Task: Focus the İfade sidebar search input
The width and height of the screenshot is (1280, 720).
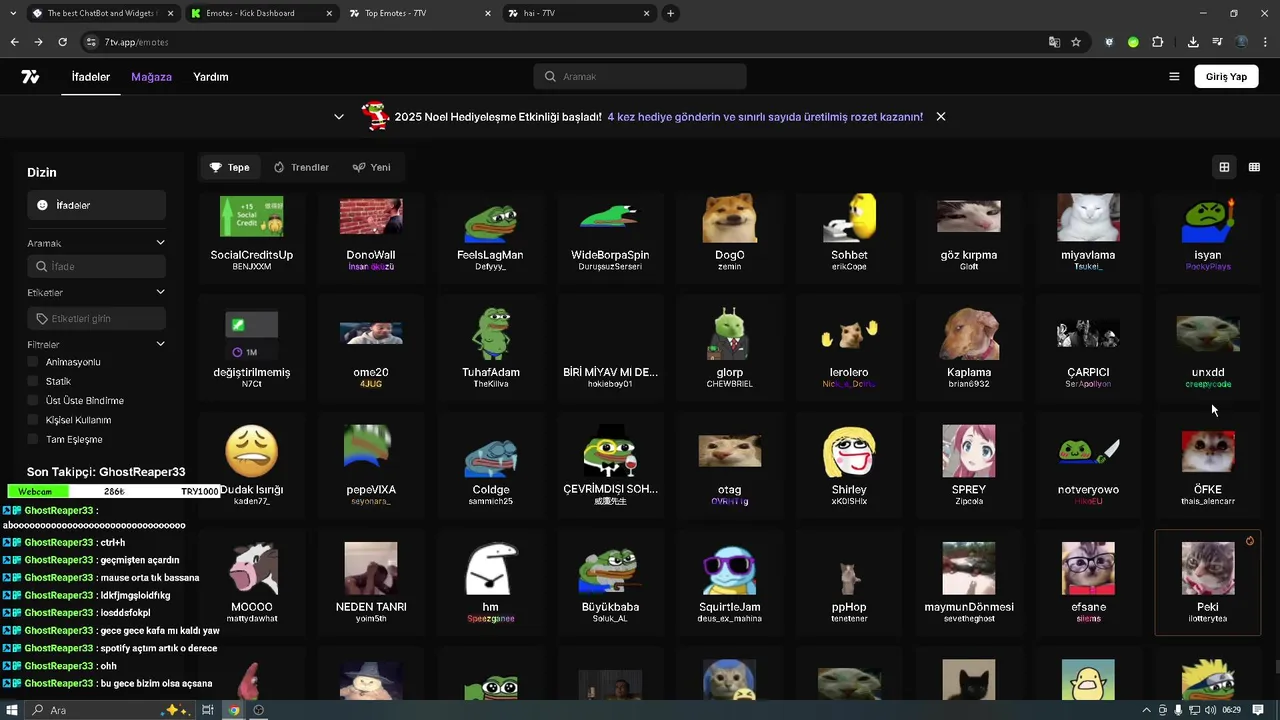Action: (x=96, y=266)
